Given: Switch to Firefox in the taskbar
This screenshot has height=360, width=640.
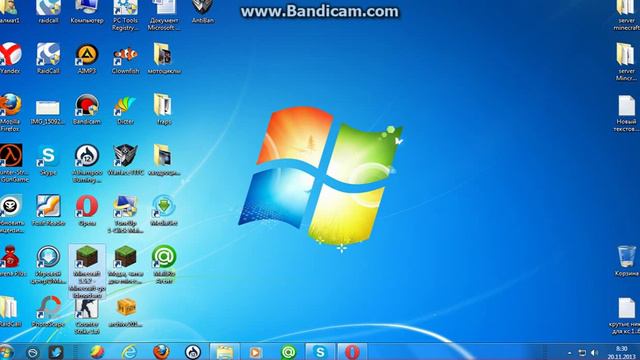Looking at the screenshot, I should 161,352.
